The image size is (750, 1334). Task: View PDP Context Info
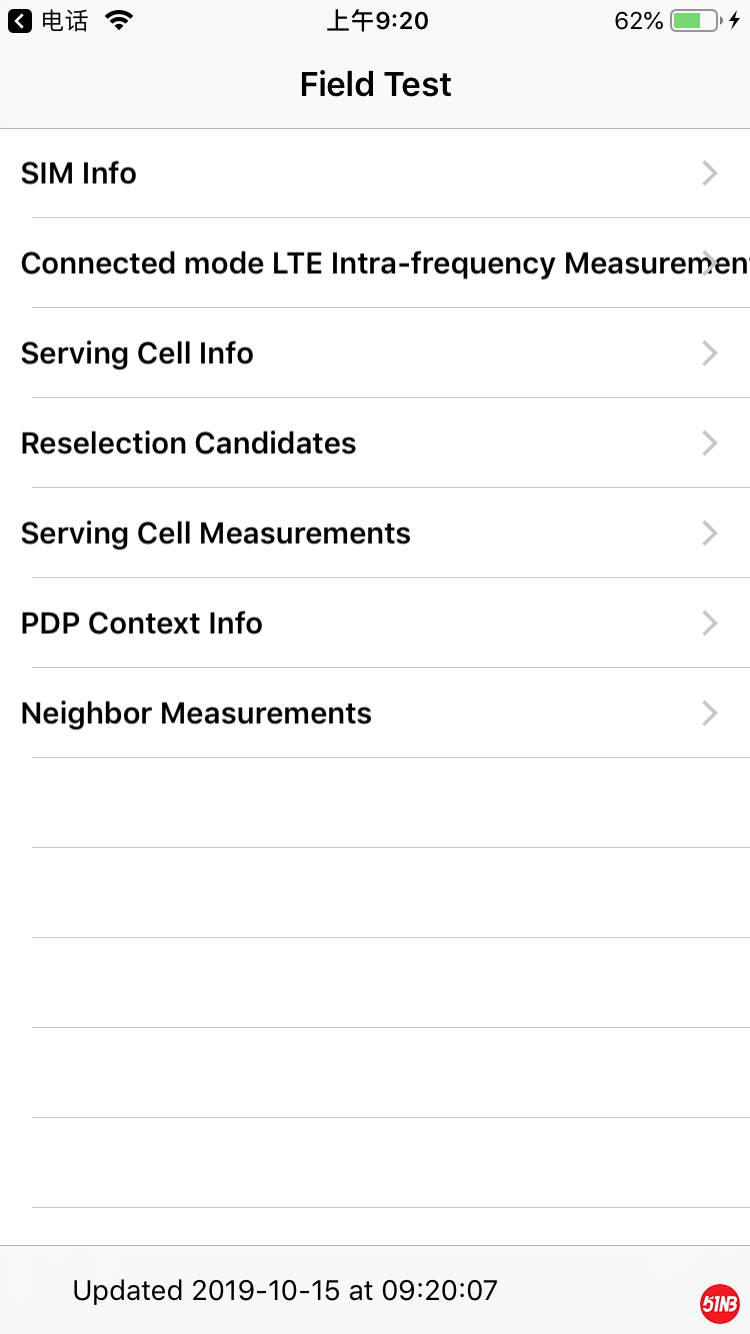tap(142, 623)
